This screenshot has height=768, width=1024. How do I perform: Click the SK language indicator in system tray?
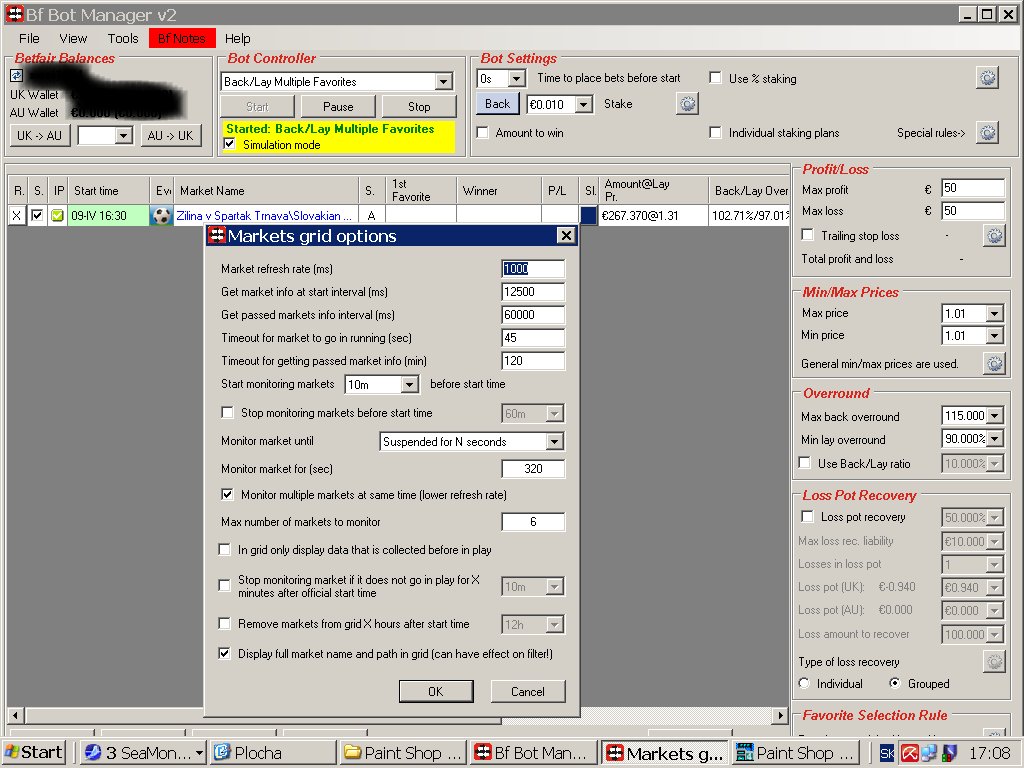887,753
